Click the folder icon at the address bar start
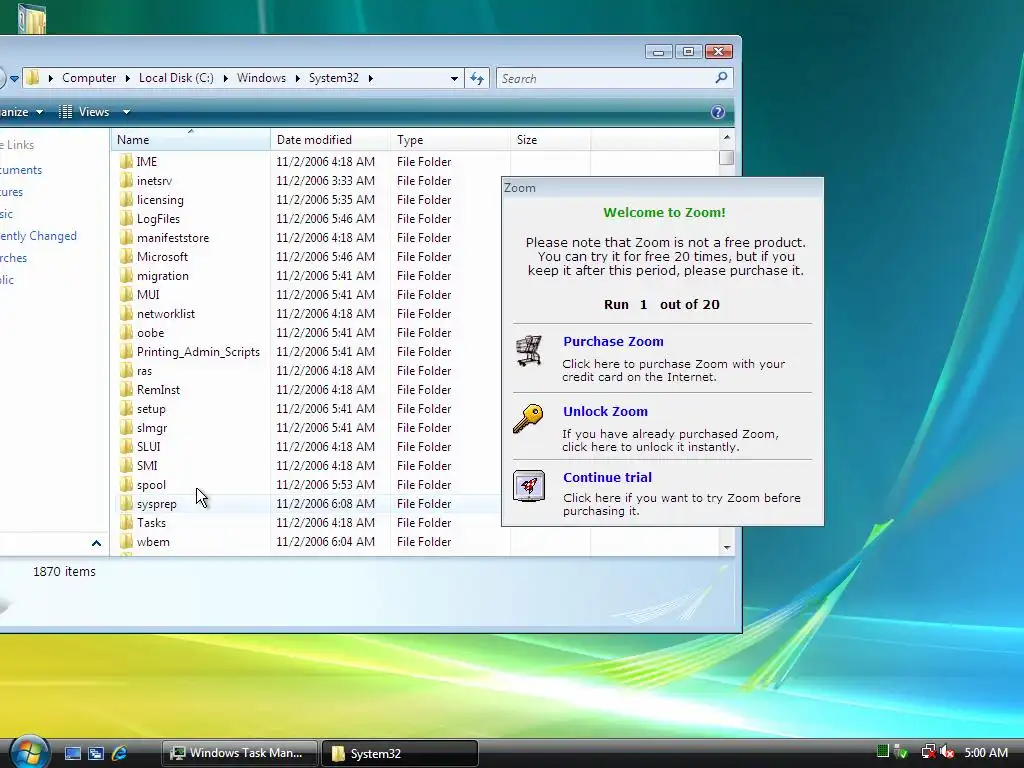The image size is (1024, 768). [33, 78]
